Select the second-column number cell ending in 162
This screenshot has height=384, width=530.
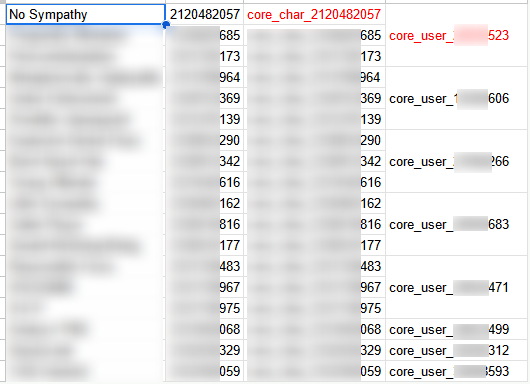(204, 203)
